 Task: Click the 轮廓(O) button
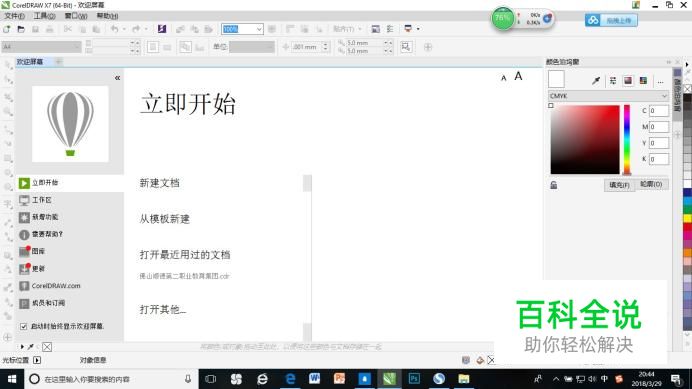pos(651,184)
